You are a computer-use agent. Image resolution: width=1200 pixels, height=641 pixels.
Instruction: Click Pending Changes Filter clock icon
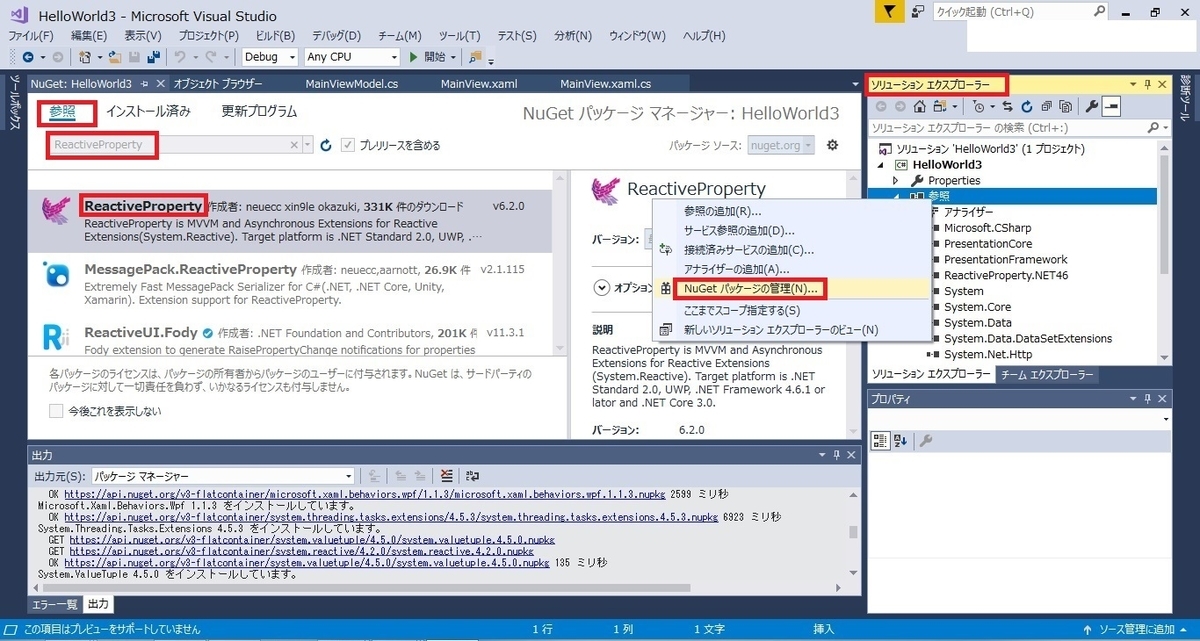pyautogui.click(x=979, y=106)
